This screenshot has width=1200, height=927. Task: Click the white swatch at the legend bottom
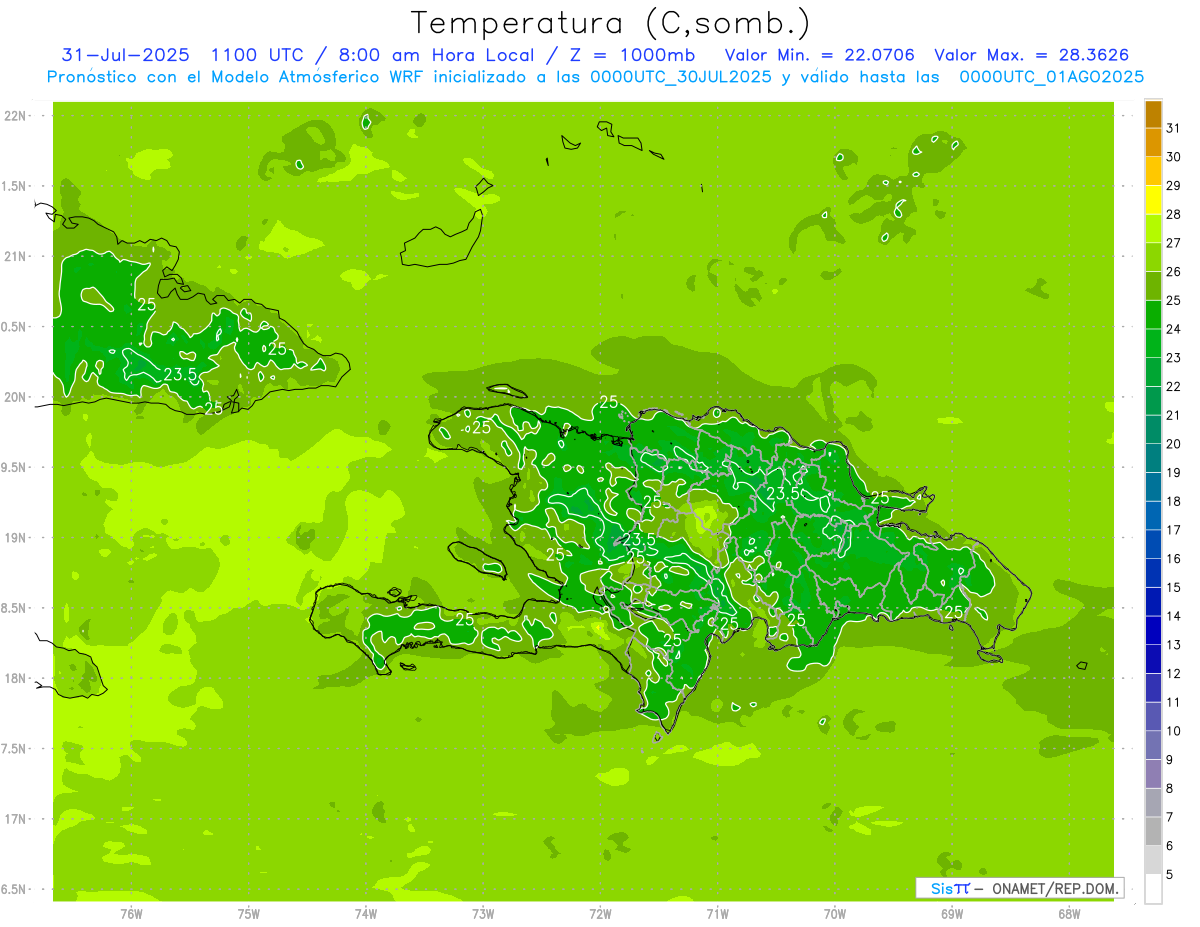pyautogui.click(x=1153, y=888)
